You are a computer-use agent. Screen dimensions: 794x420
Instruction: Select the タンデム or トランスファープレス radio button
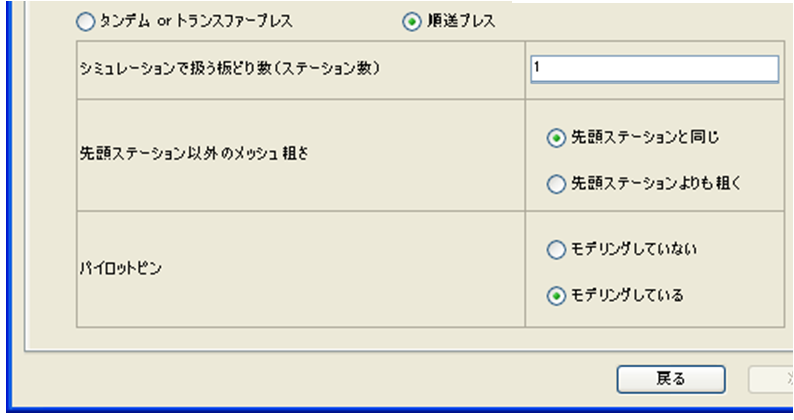point(85,22)
